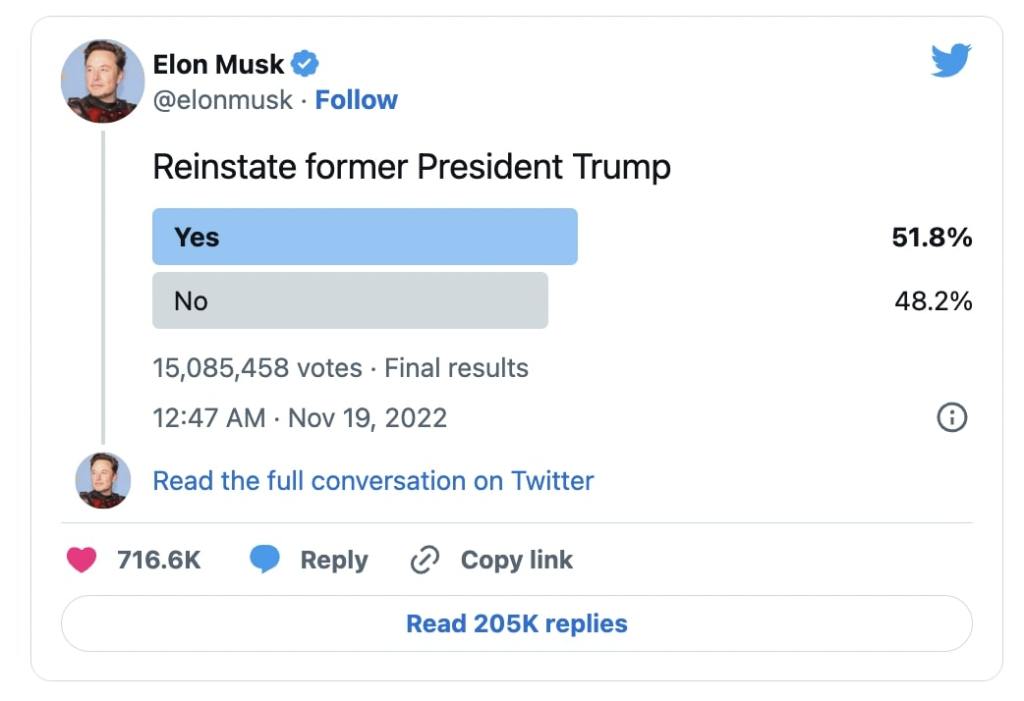Follow the @elonmusk account

click(x=356, y=100)
